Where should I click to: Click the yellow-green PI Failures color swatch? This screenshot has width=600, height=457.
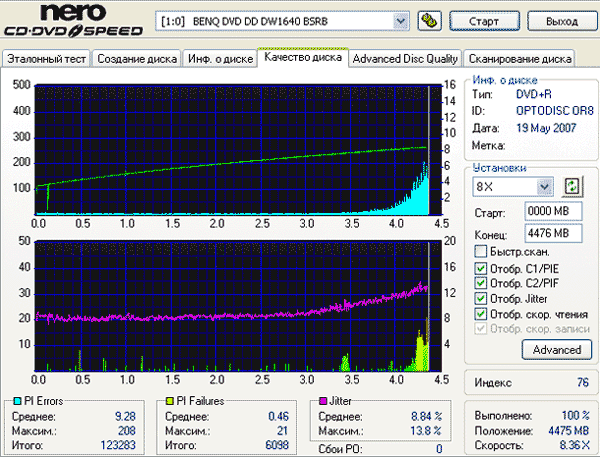[170, 401]
